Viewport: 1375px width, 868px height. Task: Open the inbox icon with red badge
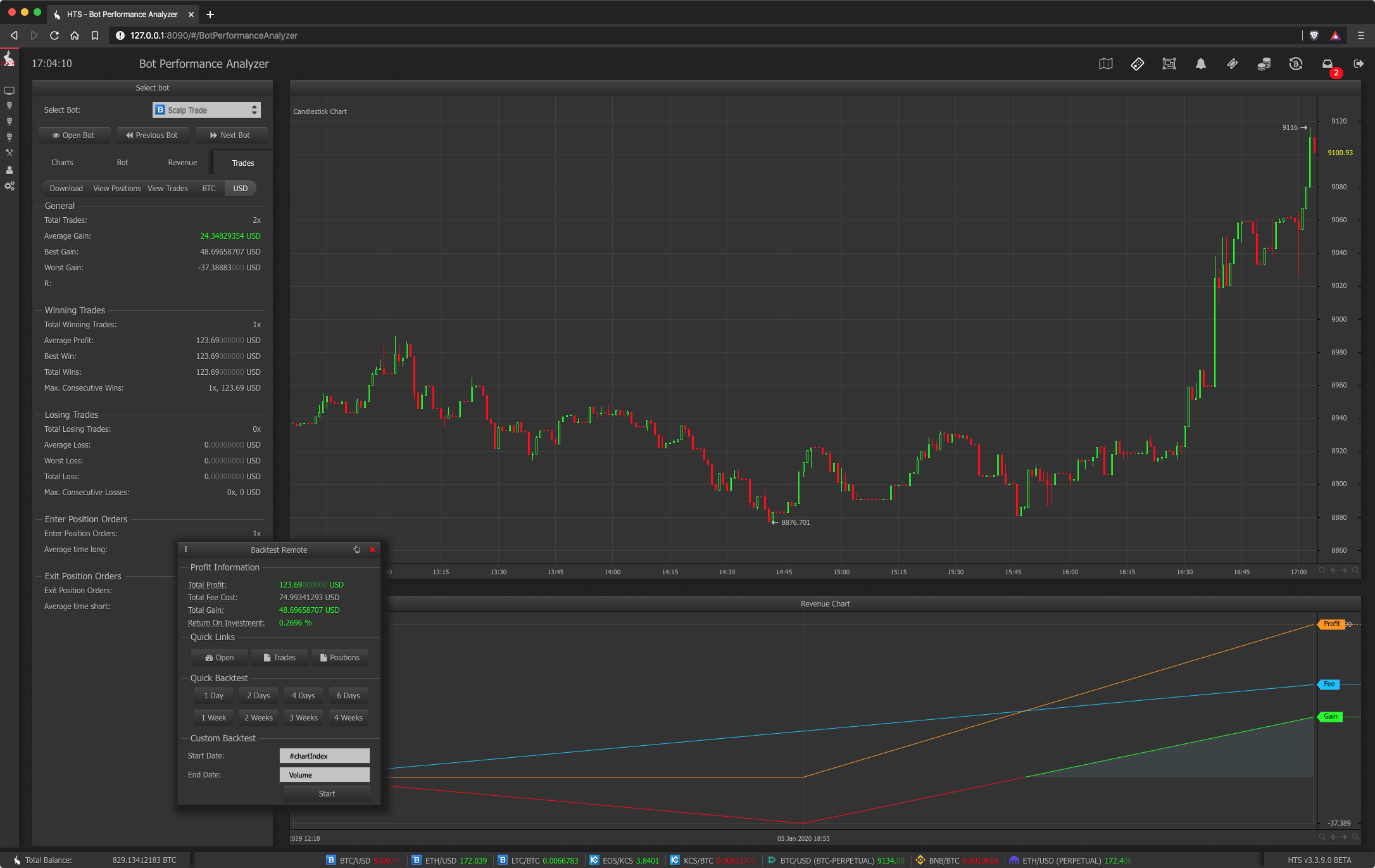1328,64
